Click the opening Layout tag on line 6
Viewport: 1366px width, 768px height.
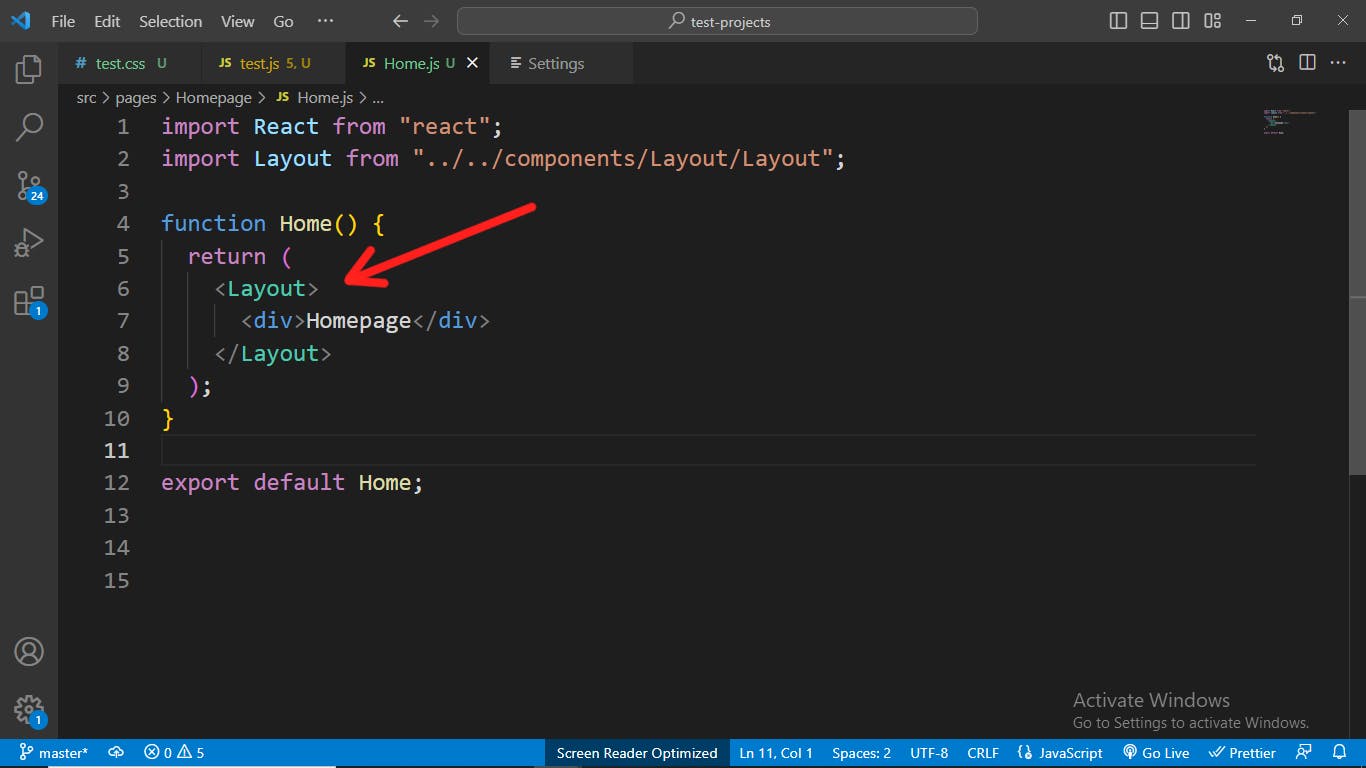click(x=266, y=289)
